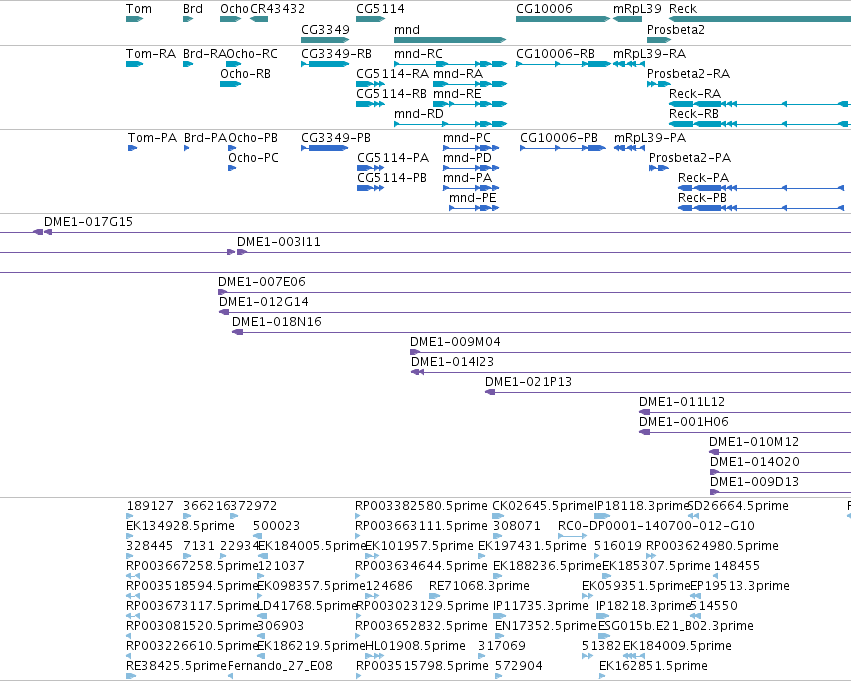Click the Reck gene label
Screen dimensions: 851x681
pos(683,9)
